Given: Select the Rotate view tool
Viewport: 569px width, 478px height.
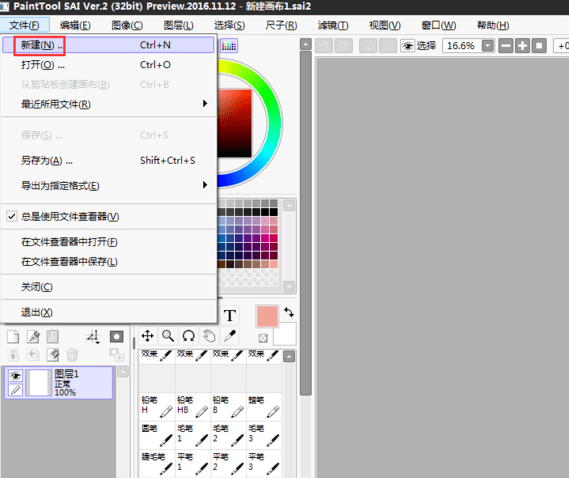Looking at the screenshot, I should [189, 336].
